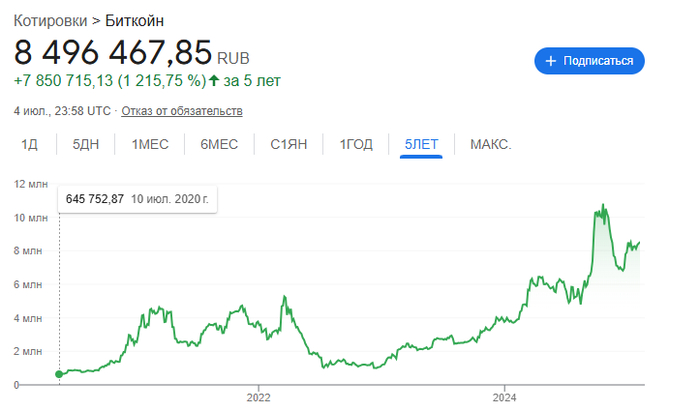Select the С1ЯН year-to-date tab
Screen dimensions: 700x411
(288, 145)
